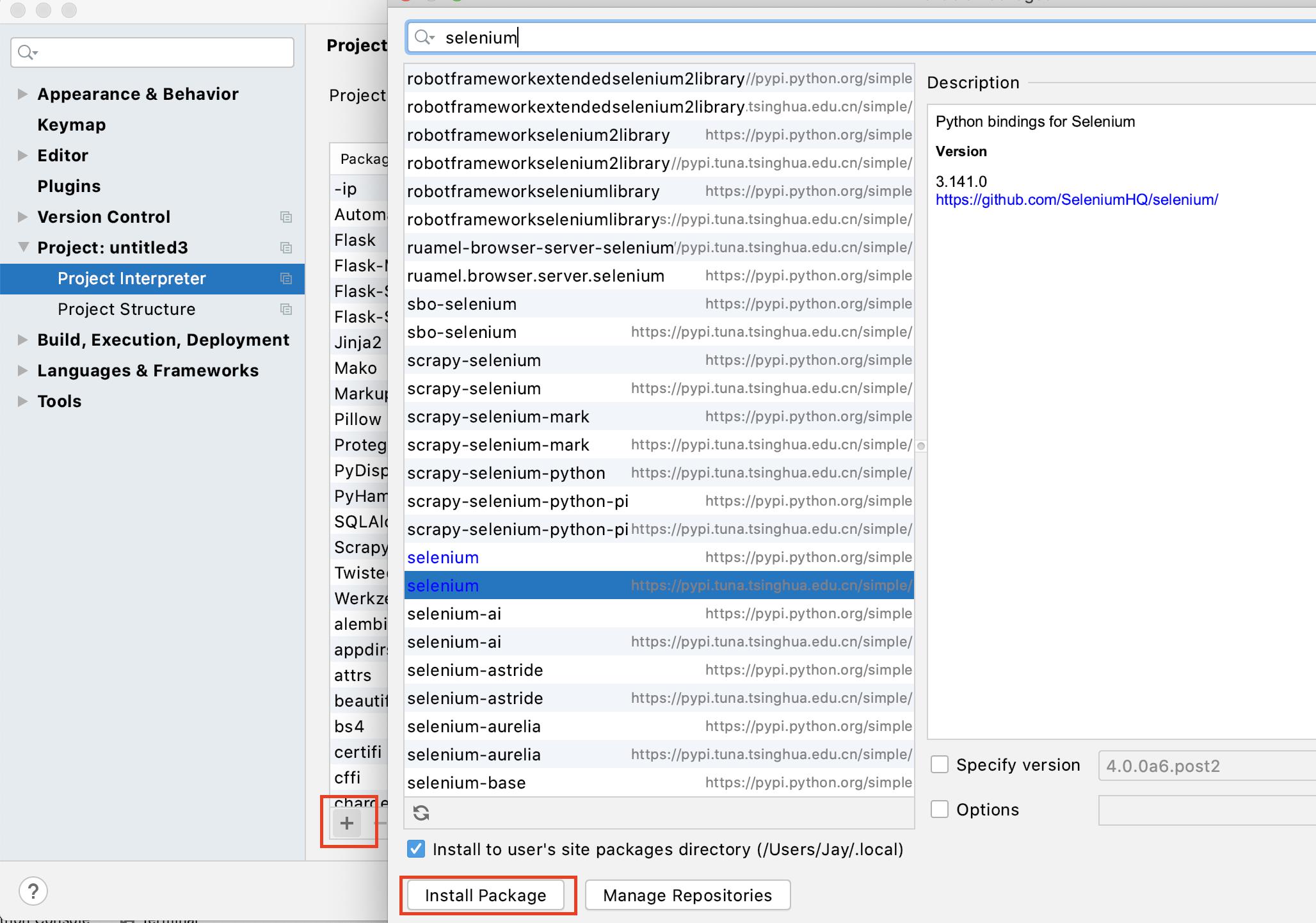
Task: Toggle install to user's site packages checkbox
Action: click(x=416, y=849)
